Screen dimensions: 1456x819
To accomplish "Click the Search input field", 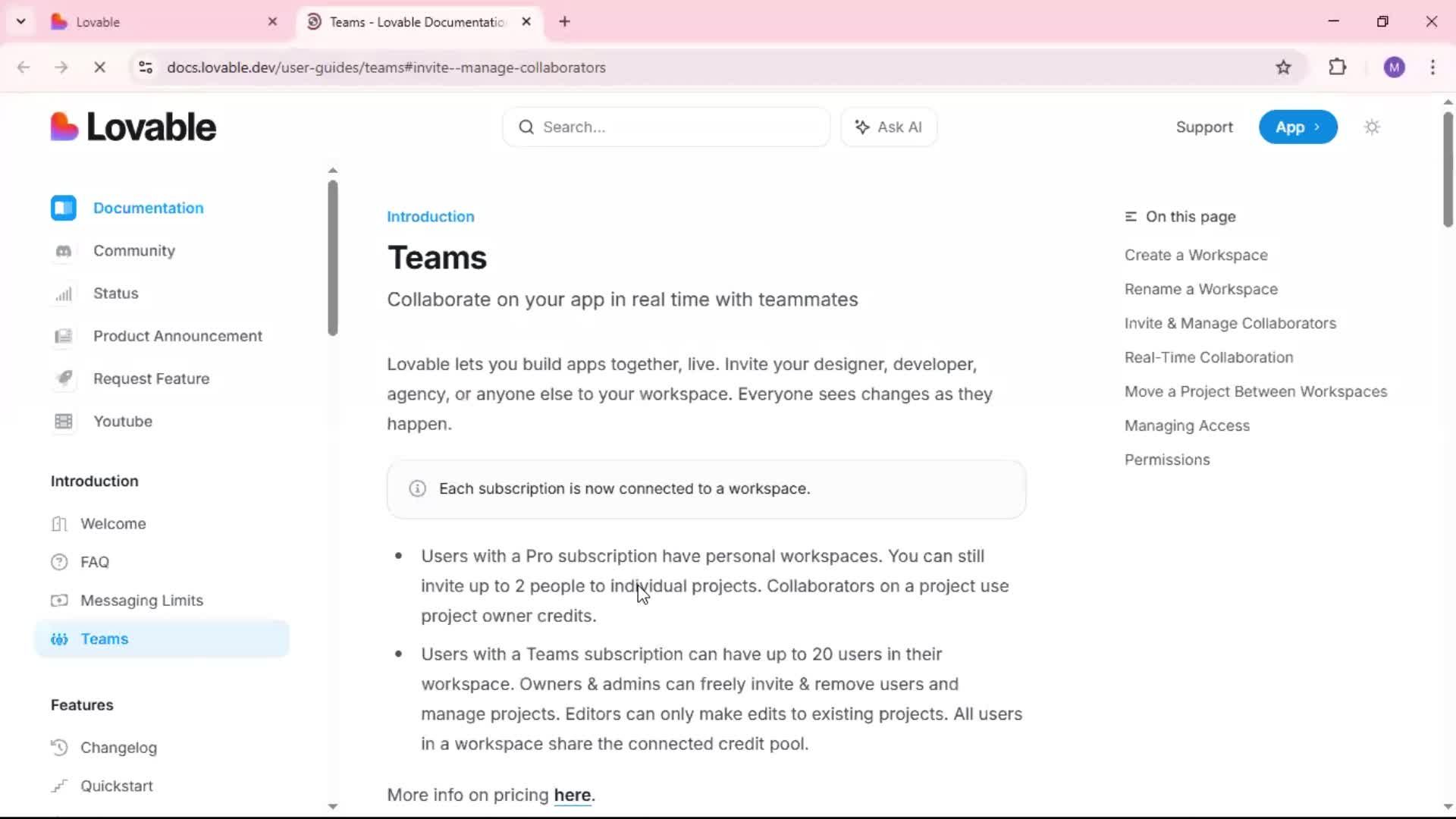I will [666, 127].
